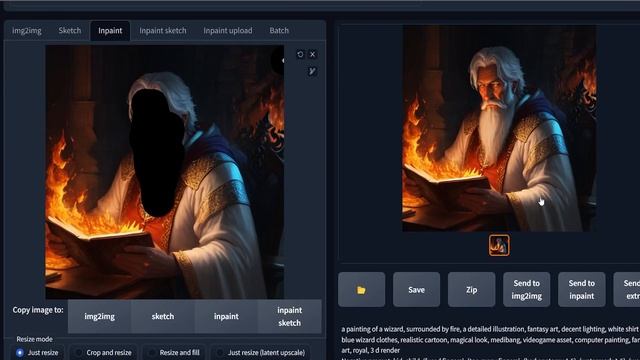Switch to Inpaint sketch tab
The width and height of the screenshot is (640, 360).
click(x=162, y=31)
